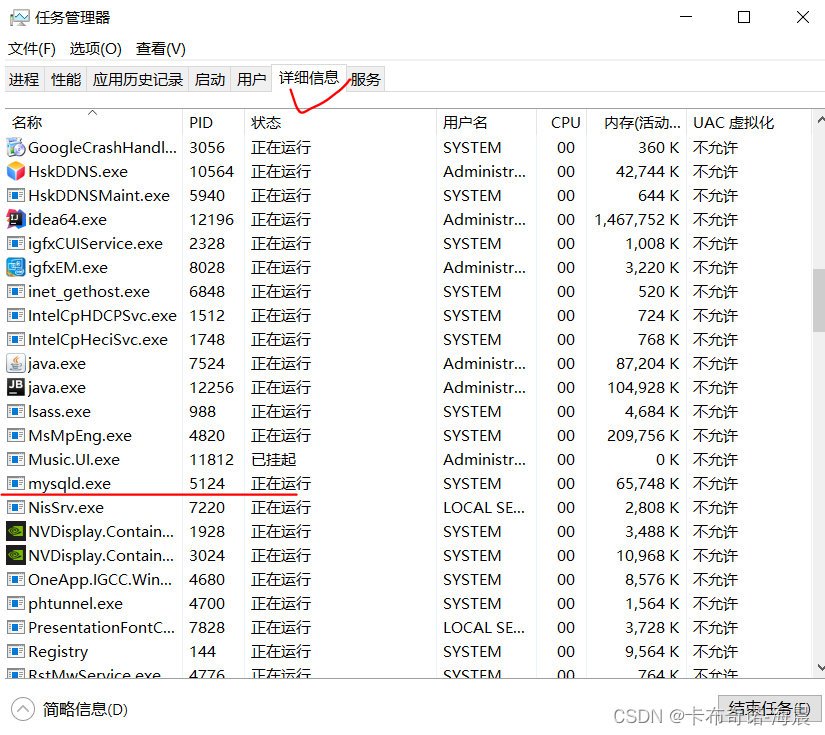Click LOCAL SE... user for NisSrv.exe

pyautogui.click(x=484, y=508)
